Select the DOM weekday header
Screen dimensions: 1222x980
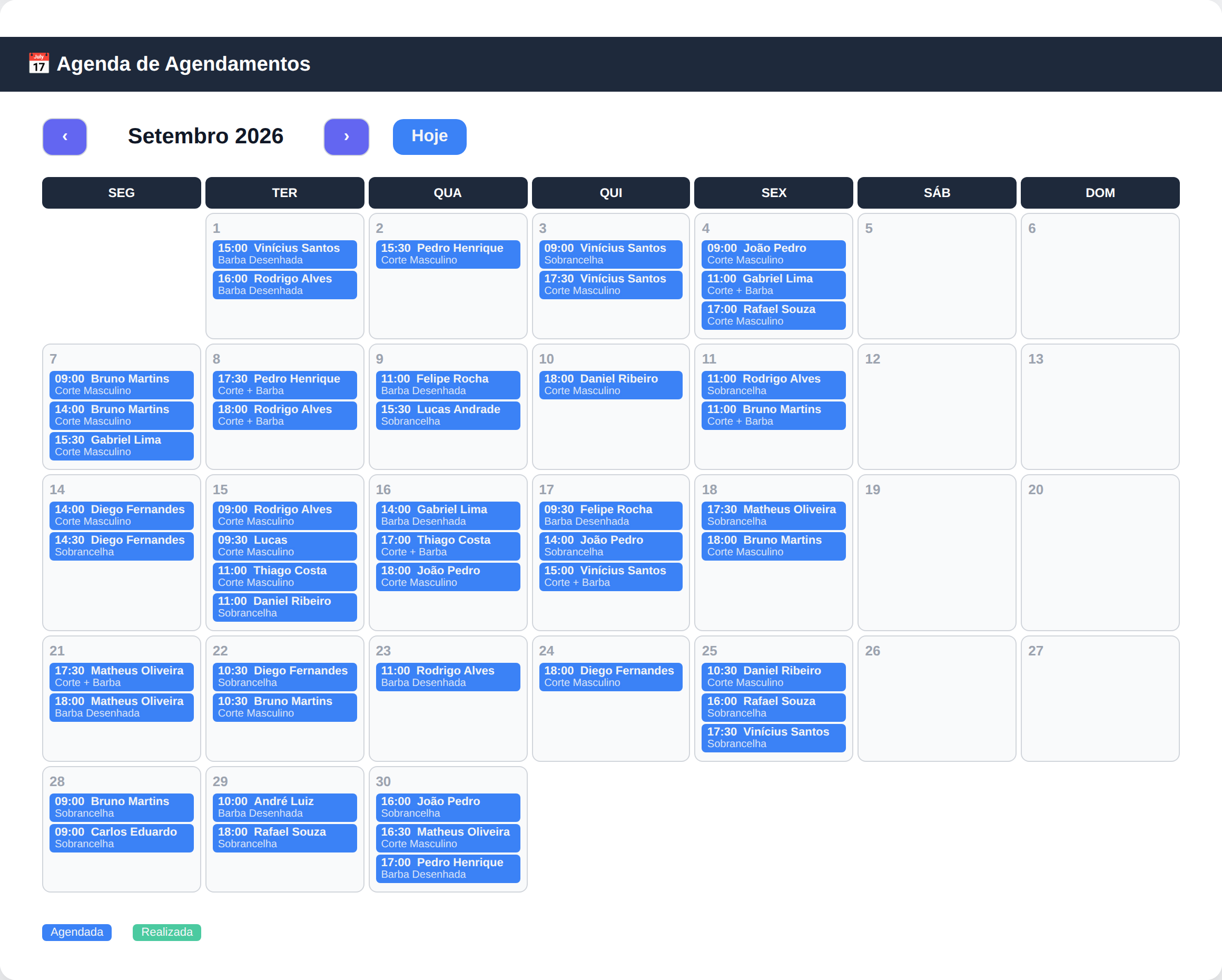point(1100,193)
